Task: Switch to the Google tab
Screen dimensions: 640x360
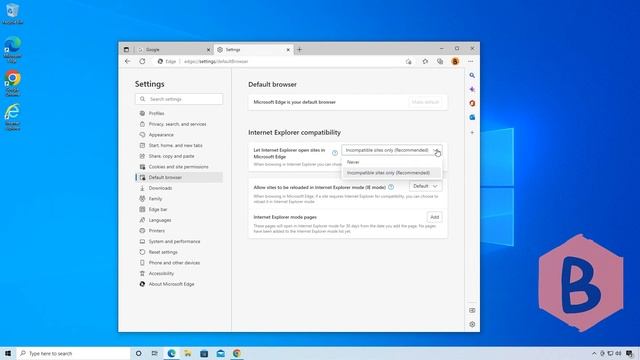Action: coord(174,49)
